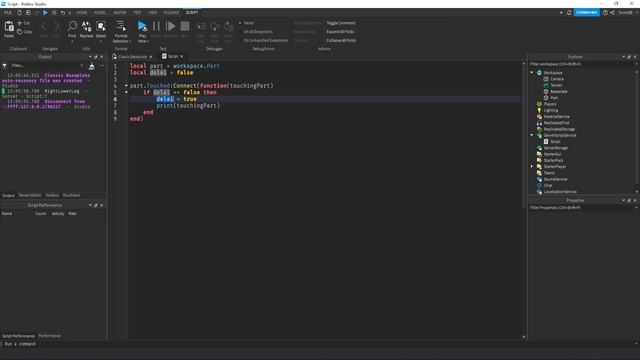Click the Find magnifier icon

pos(72,27)
